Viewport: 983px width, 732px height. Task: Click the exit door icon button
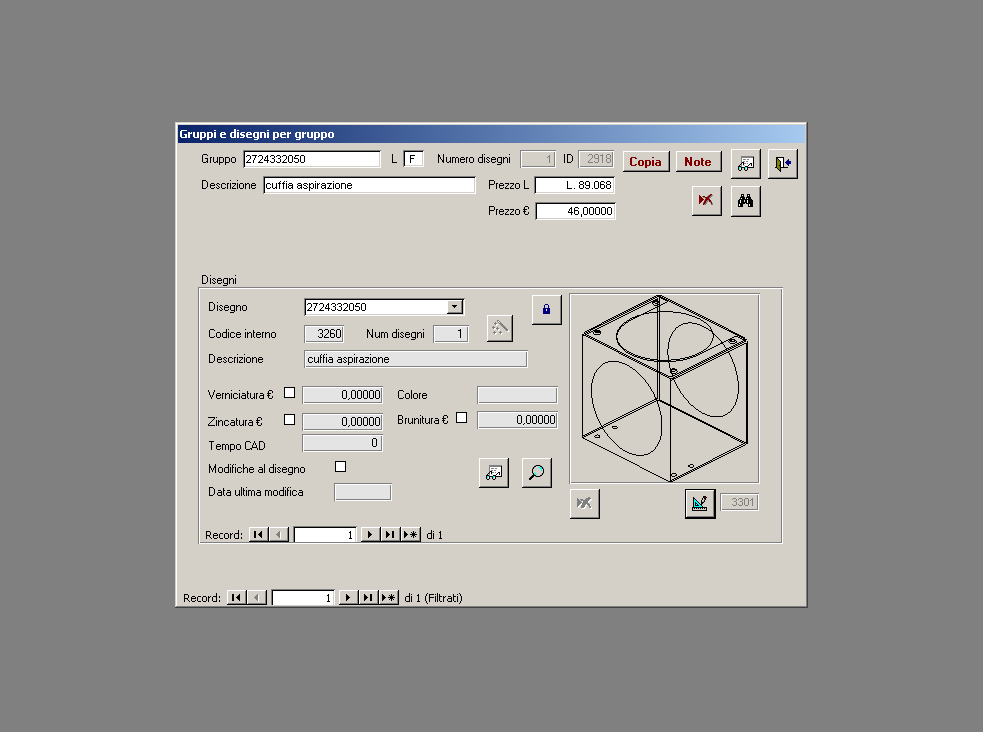pyautogui.click(x=782, y=164)
